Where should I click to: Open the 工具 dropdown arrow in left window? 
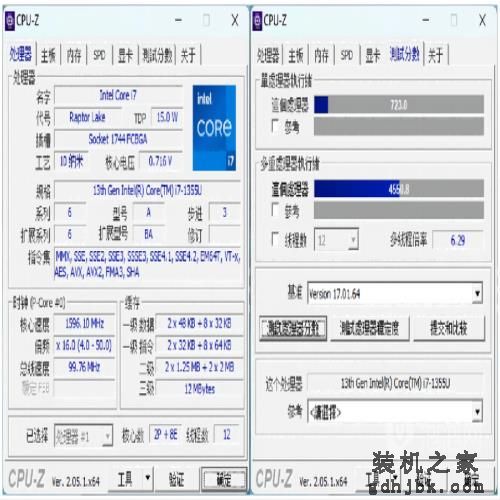pos(148,478)
